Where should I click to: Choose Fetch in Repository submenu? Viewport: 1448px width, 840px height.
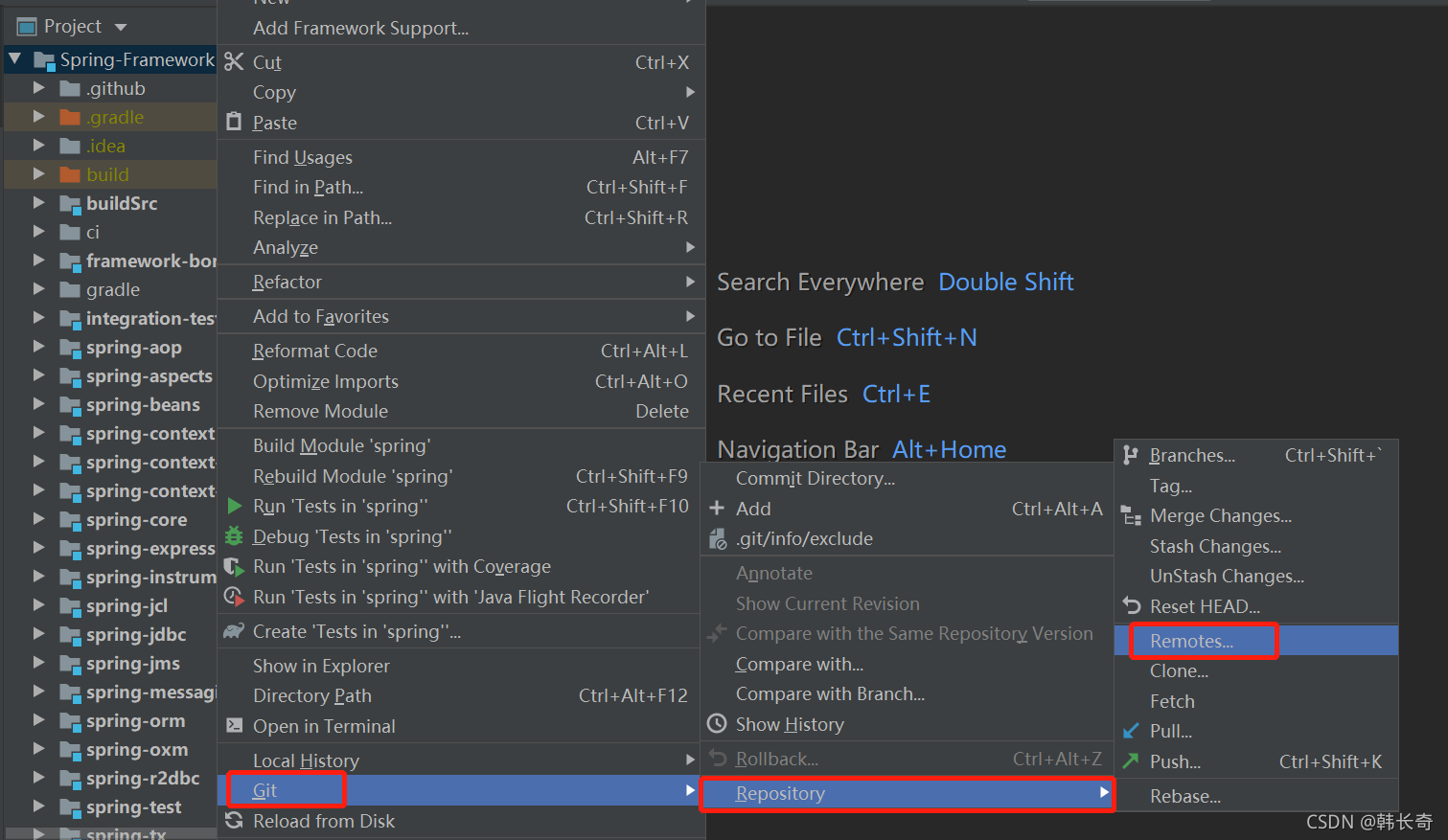click(x=1256, y=701)
